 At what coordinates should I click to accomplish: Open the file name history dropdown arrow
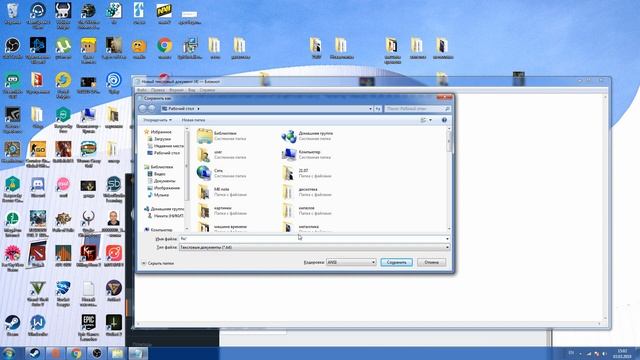tap(447, 239)
